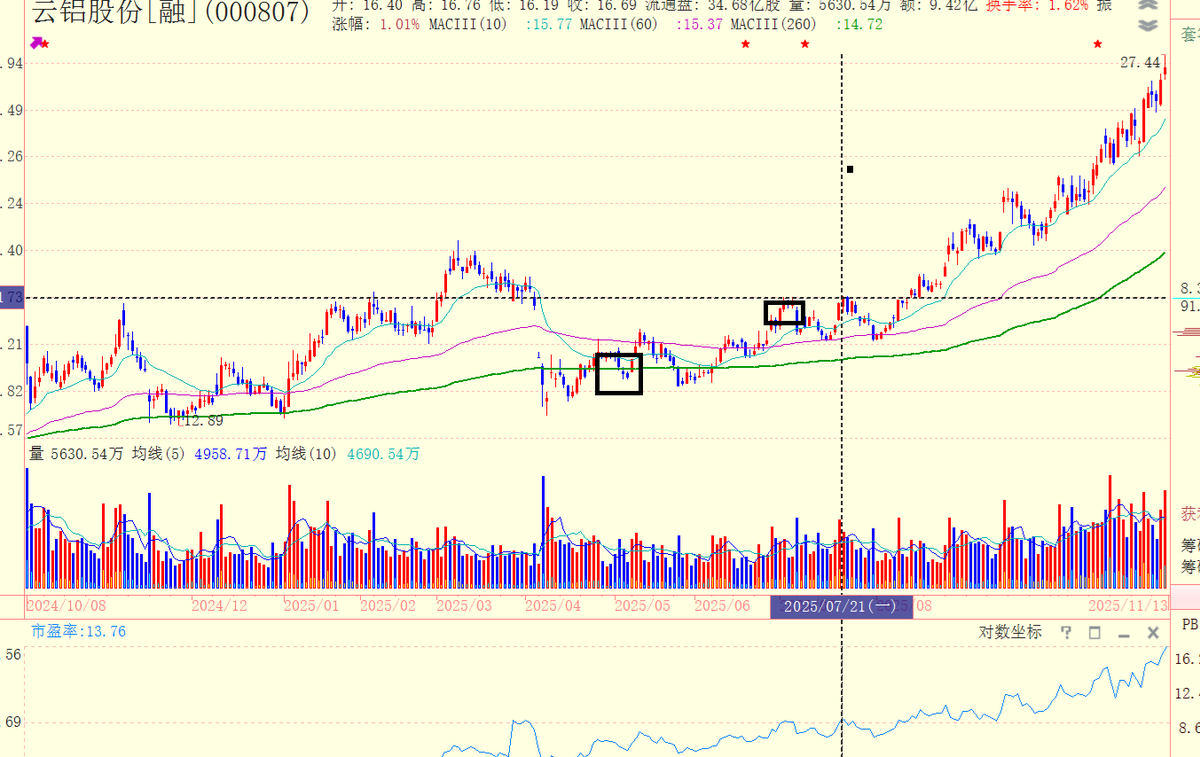Click the 27.44 high price label
Image resolution: width=1200 pixels, height=757 pixels.
(1140, 63)
